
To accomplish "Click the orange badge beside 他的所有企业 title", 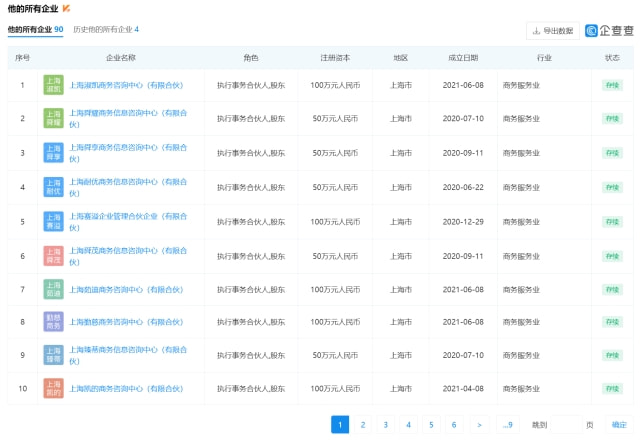I will point(66,8).
